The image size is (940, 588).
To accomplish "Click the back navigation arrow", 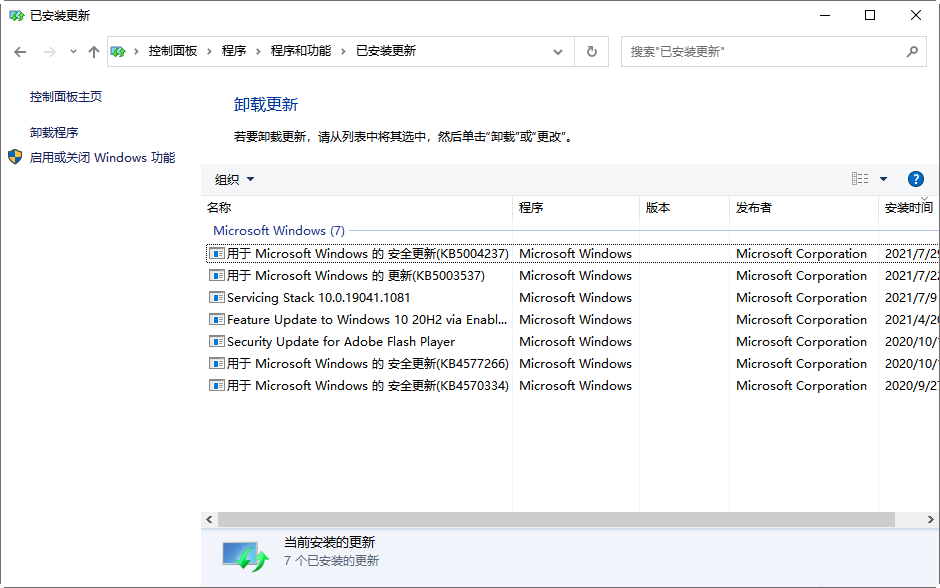I will [20, 51].
